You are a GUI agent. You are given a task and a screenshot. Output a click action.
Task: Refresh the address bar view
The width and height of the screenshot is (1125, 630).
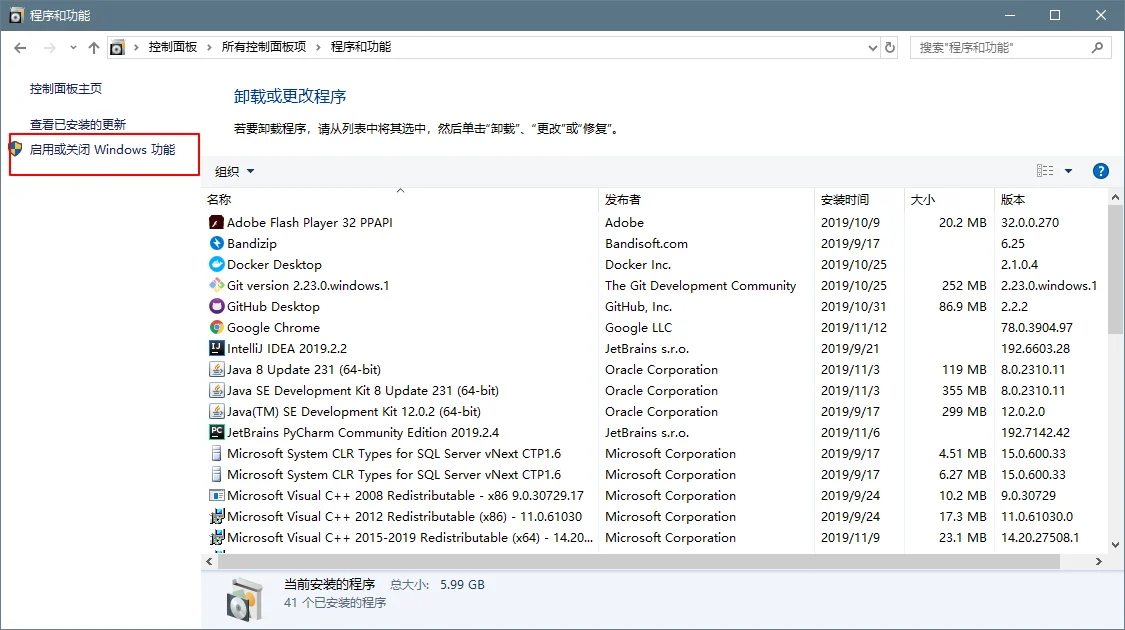pos(890,47)
